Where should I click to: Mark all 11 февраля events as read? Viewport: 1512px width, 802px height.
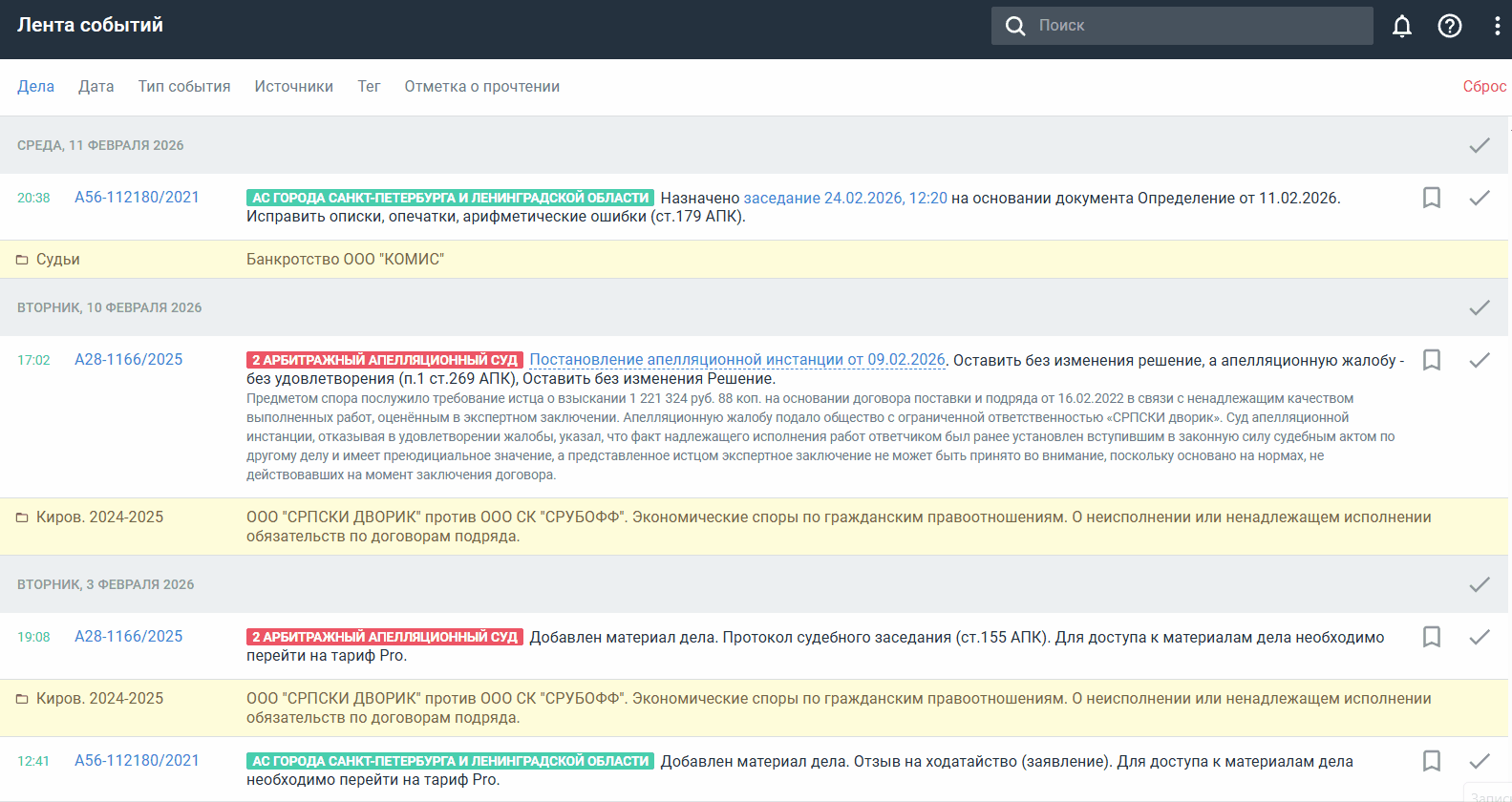[x=1479, y=145]
